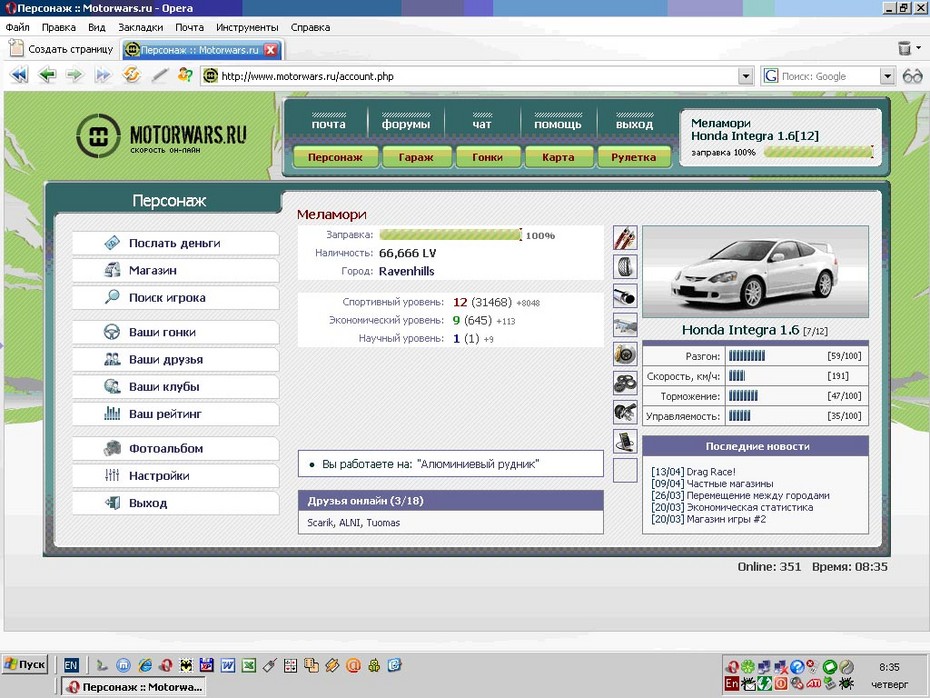Screen dimensions: 930x698
Task: Click the exhaust pipe car part icon
Action: click(x=625, y=296)
